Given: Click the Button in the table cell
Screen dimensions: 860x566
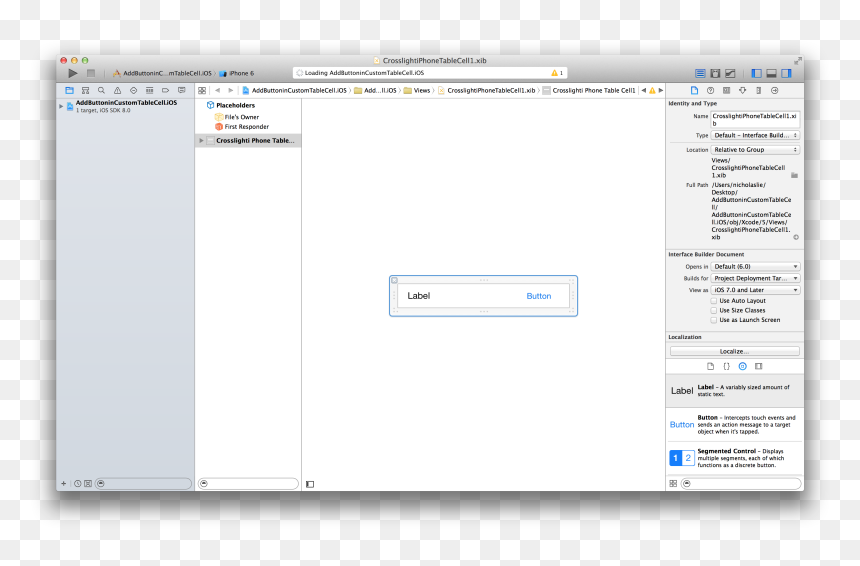Looking at the screenshot, I should coord(539,296).
